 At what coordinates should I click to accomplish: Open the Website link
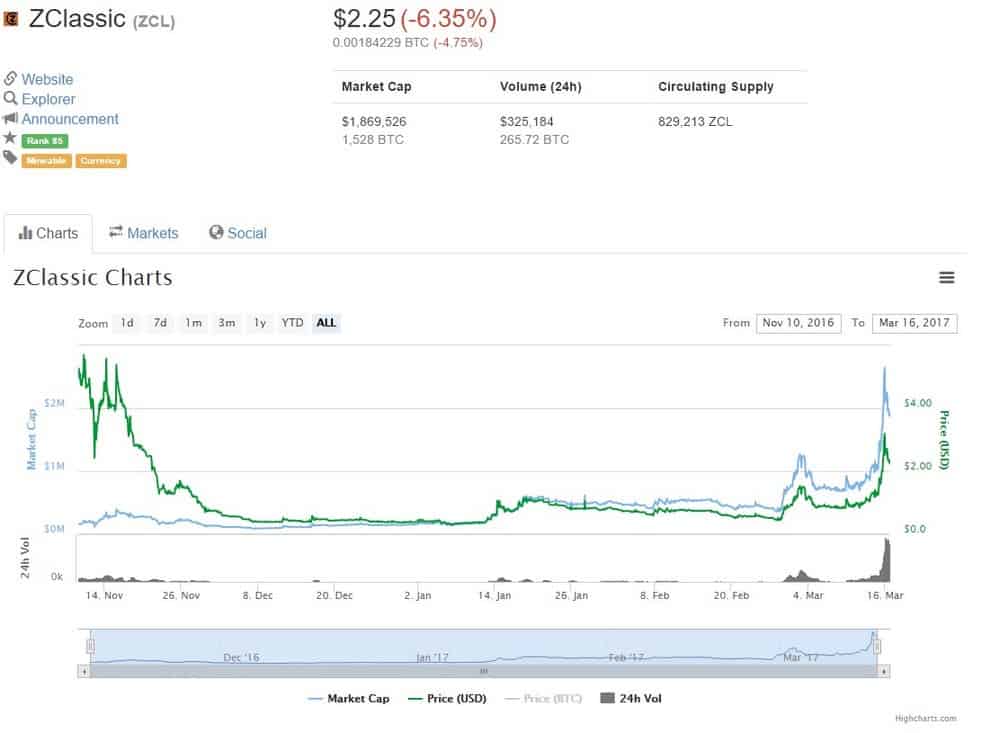click(x=47, y=79)
